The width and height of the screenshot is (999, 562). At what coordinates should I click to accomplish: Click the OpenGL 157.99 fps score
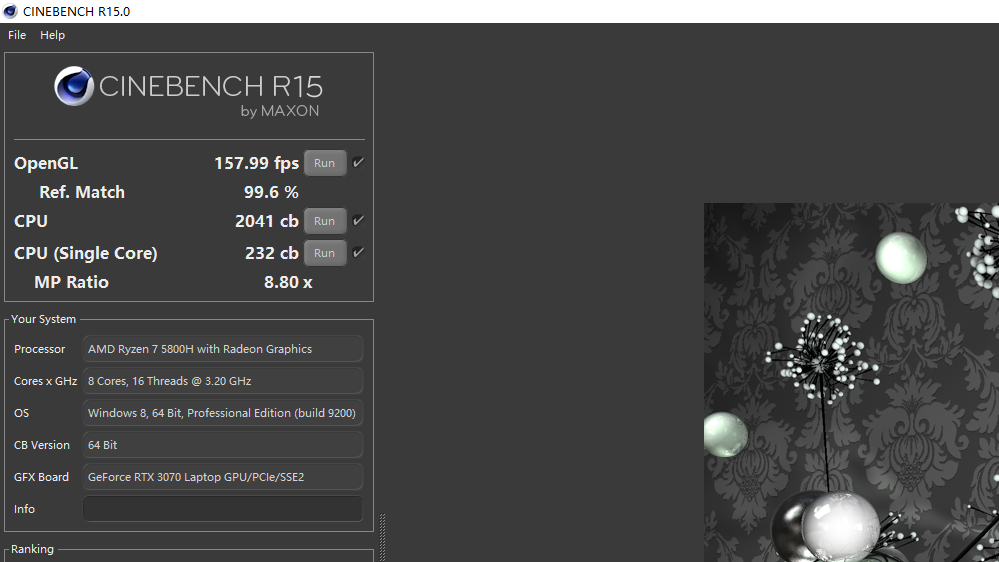point(256,163)
